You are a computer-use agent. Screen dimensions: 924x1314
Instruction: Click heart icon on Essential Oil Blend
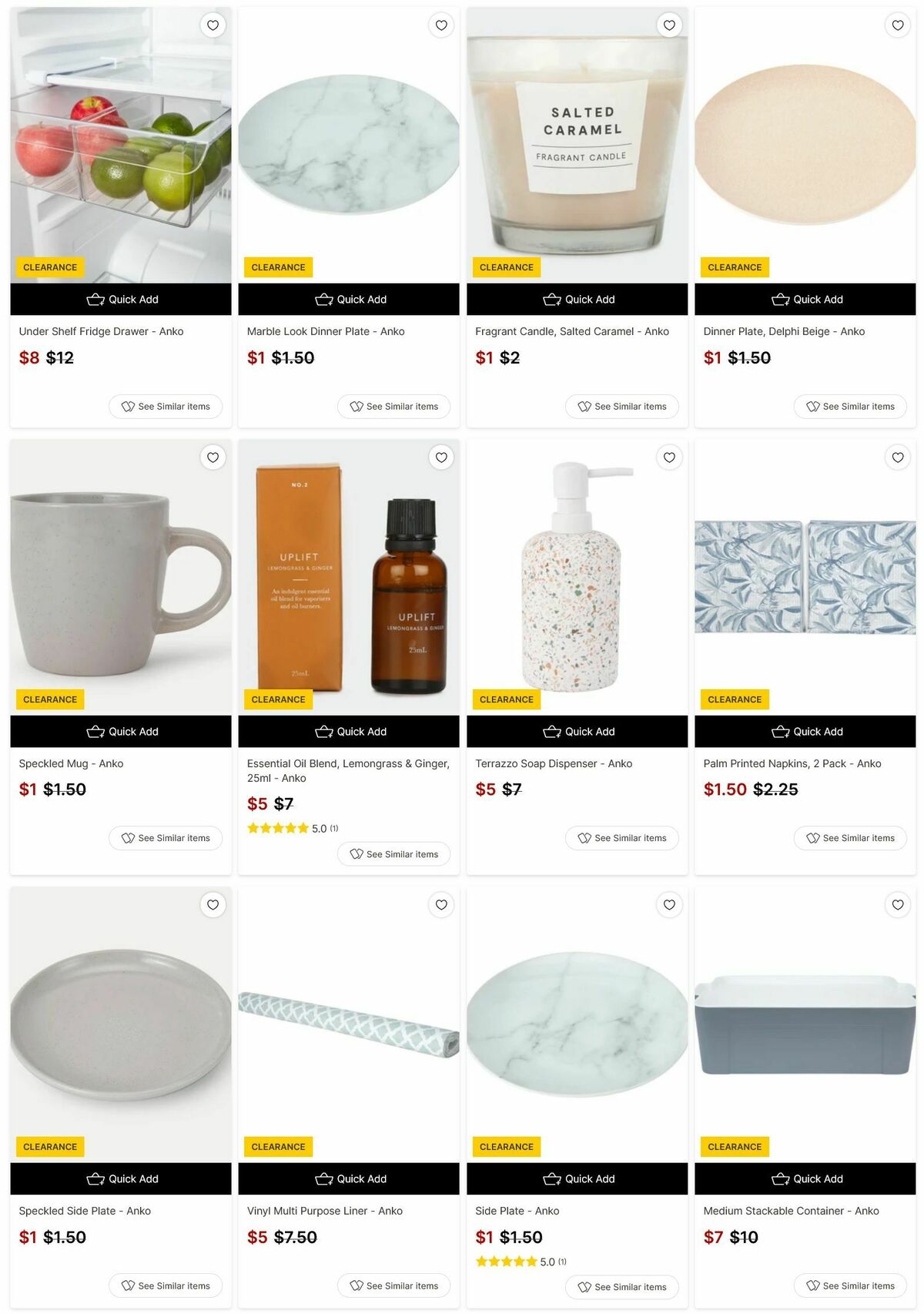click(441, 458)
